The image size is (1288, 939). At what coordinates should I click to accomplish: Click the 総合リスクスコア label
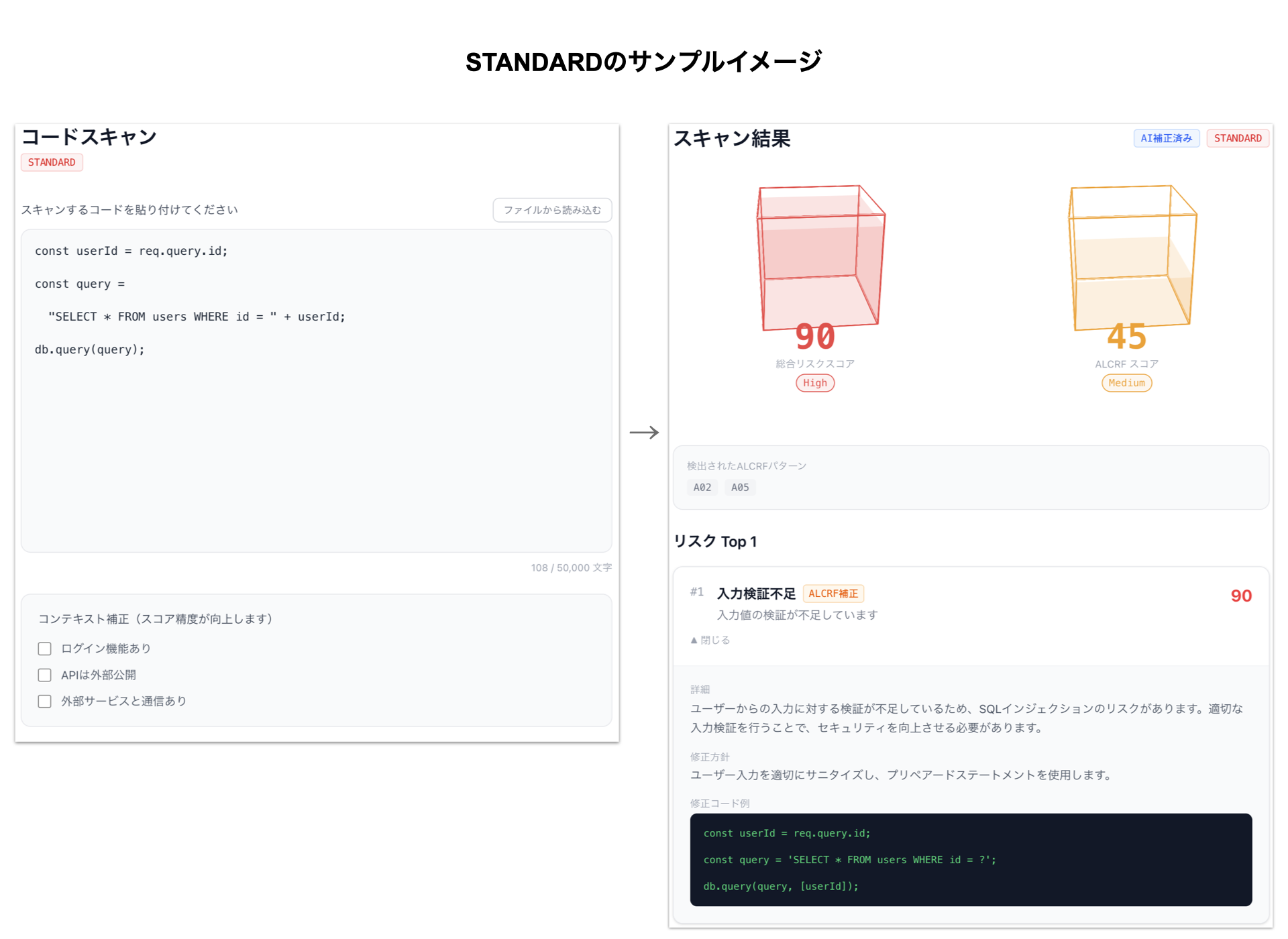815,364
